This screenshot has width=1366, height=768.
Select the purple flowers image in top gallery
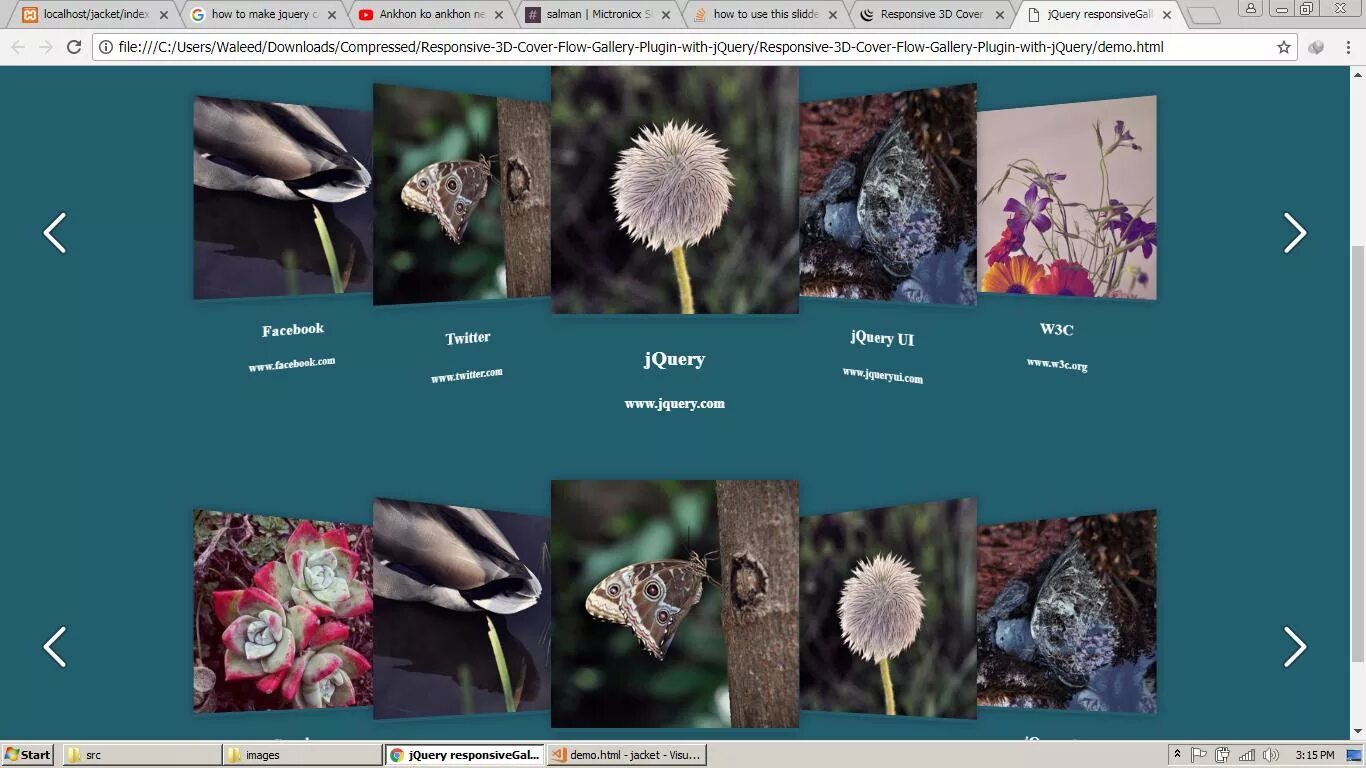tap(1067, 198)
